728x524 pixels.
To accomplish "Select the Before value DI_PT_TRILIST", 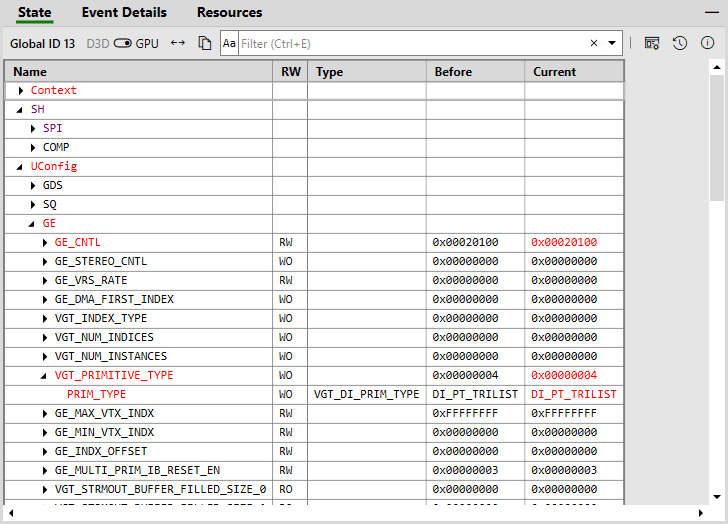I will point(475,395).
